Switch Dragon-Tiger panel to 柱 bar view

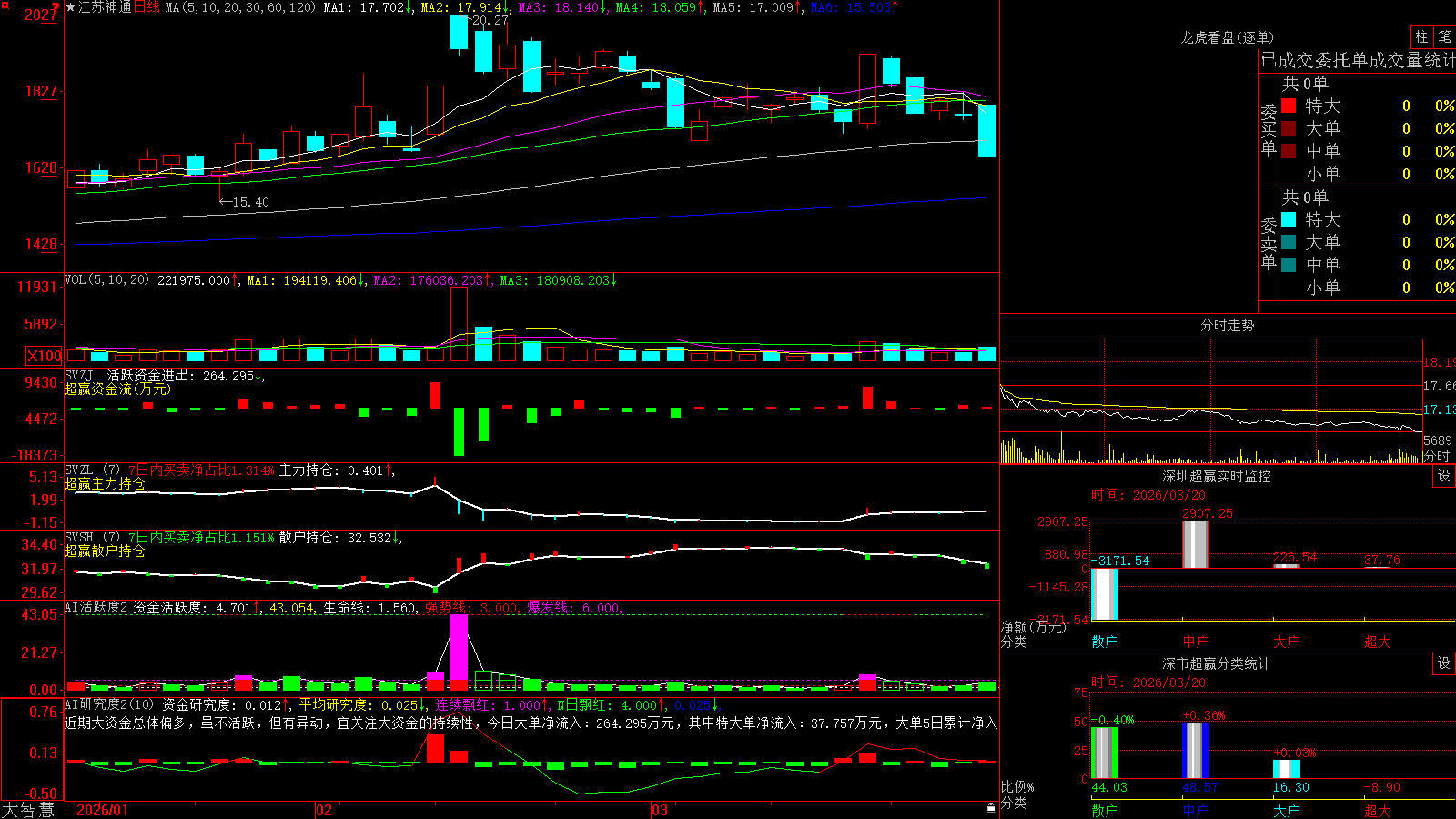pos(1421,36)
